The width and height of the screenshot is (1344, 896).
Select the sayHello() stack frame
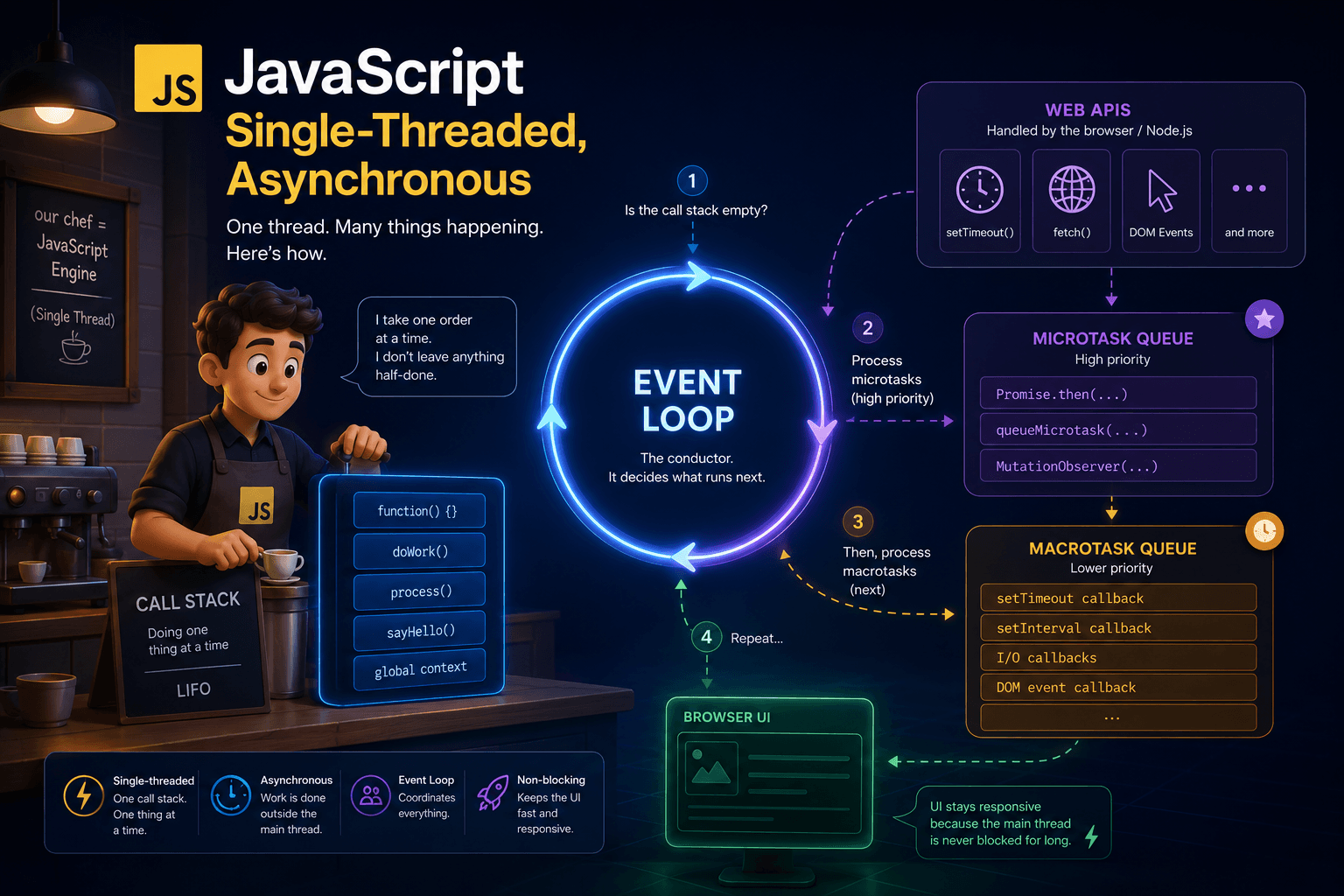tap(419, 631)
